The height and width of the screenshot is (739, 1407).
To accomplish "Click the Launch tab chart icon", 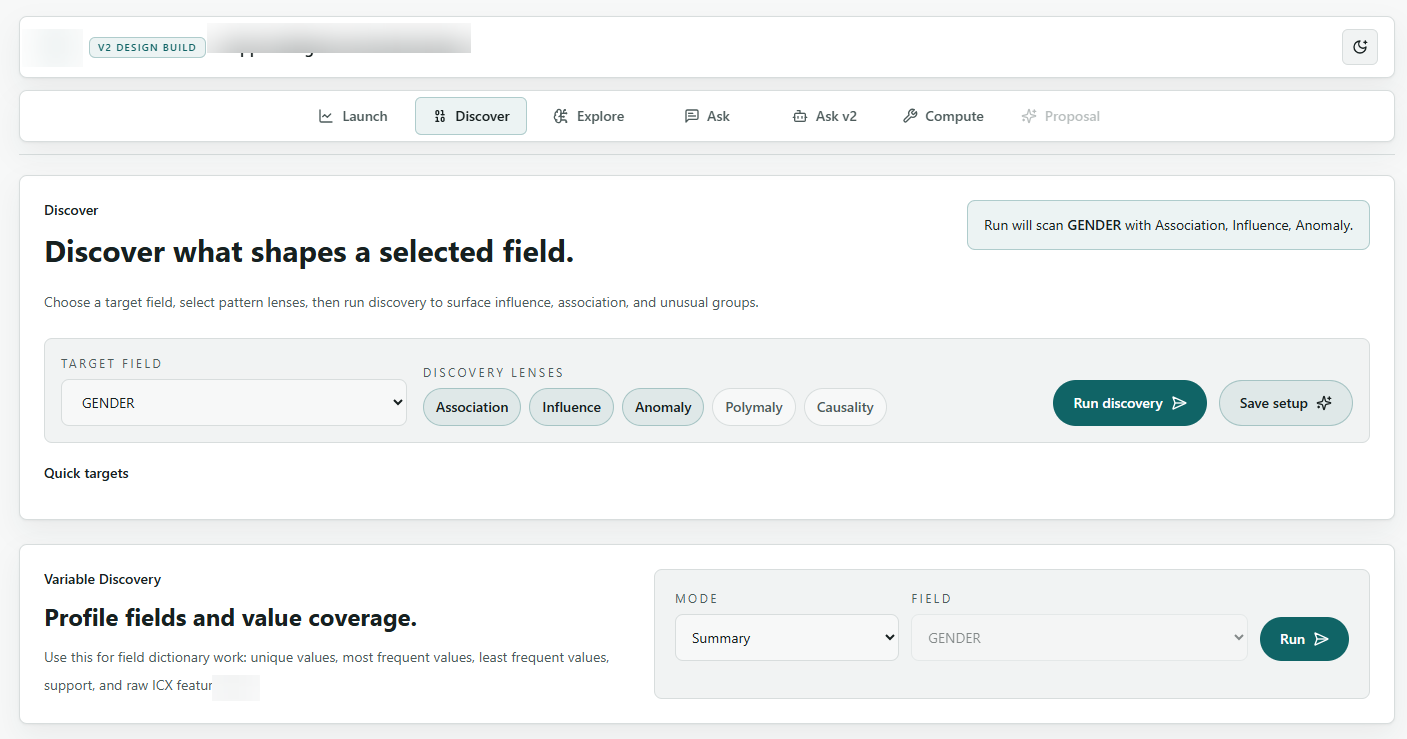I will (326, 116).
